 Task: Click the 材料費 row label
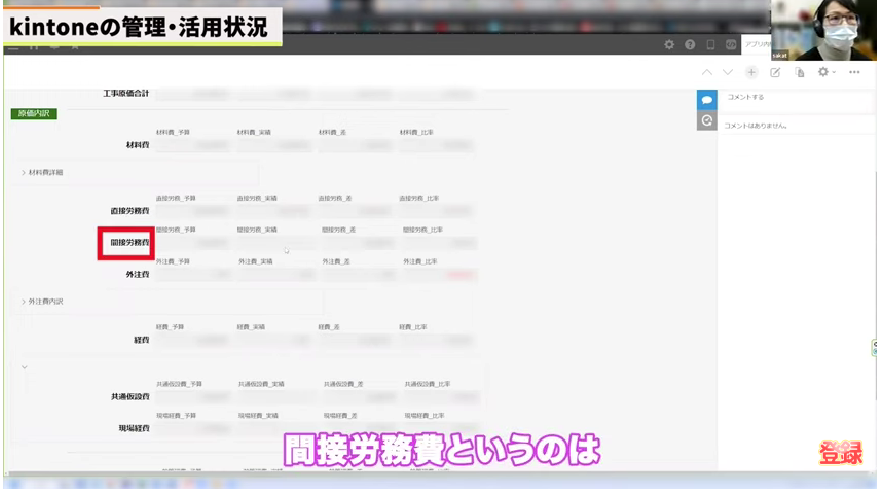pyautogui.click(x=138, y=145)
